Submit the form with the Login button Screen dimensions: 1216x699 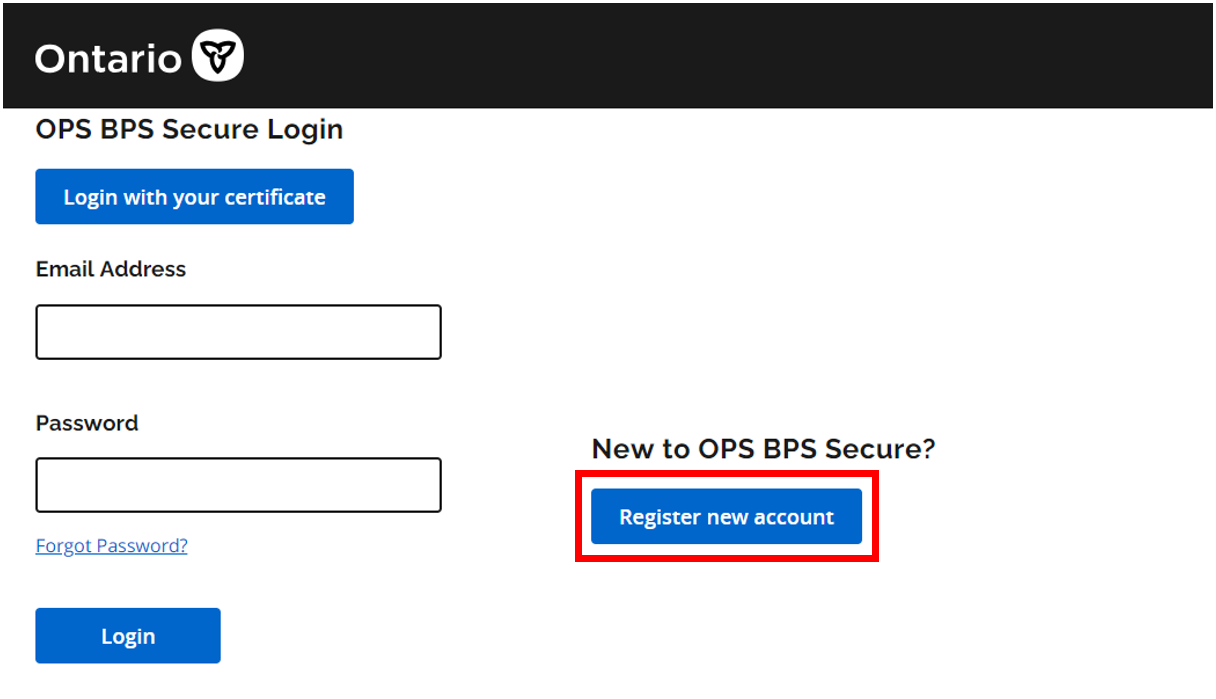click(x=128, y=636)
